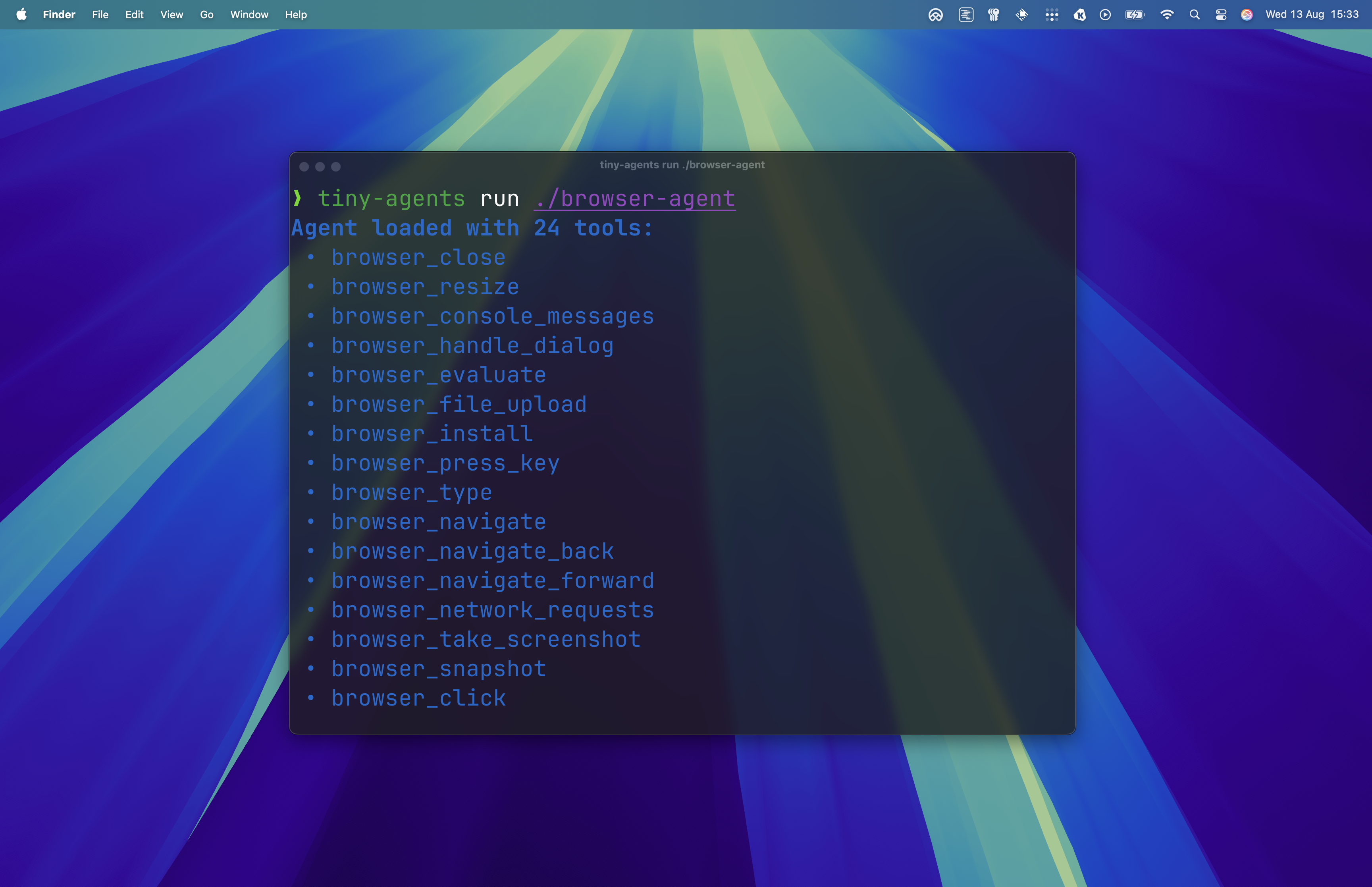Open the Window menu
1372x887 pixels.
click(249, 14)
